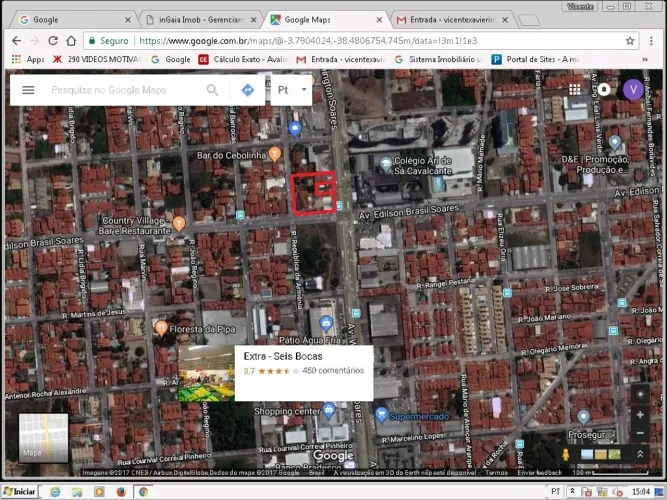This screenshot has height=500, width=667.
Task: Click the green imagery thumbnail in strip
Action: [614, 454]
